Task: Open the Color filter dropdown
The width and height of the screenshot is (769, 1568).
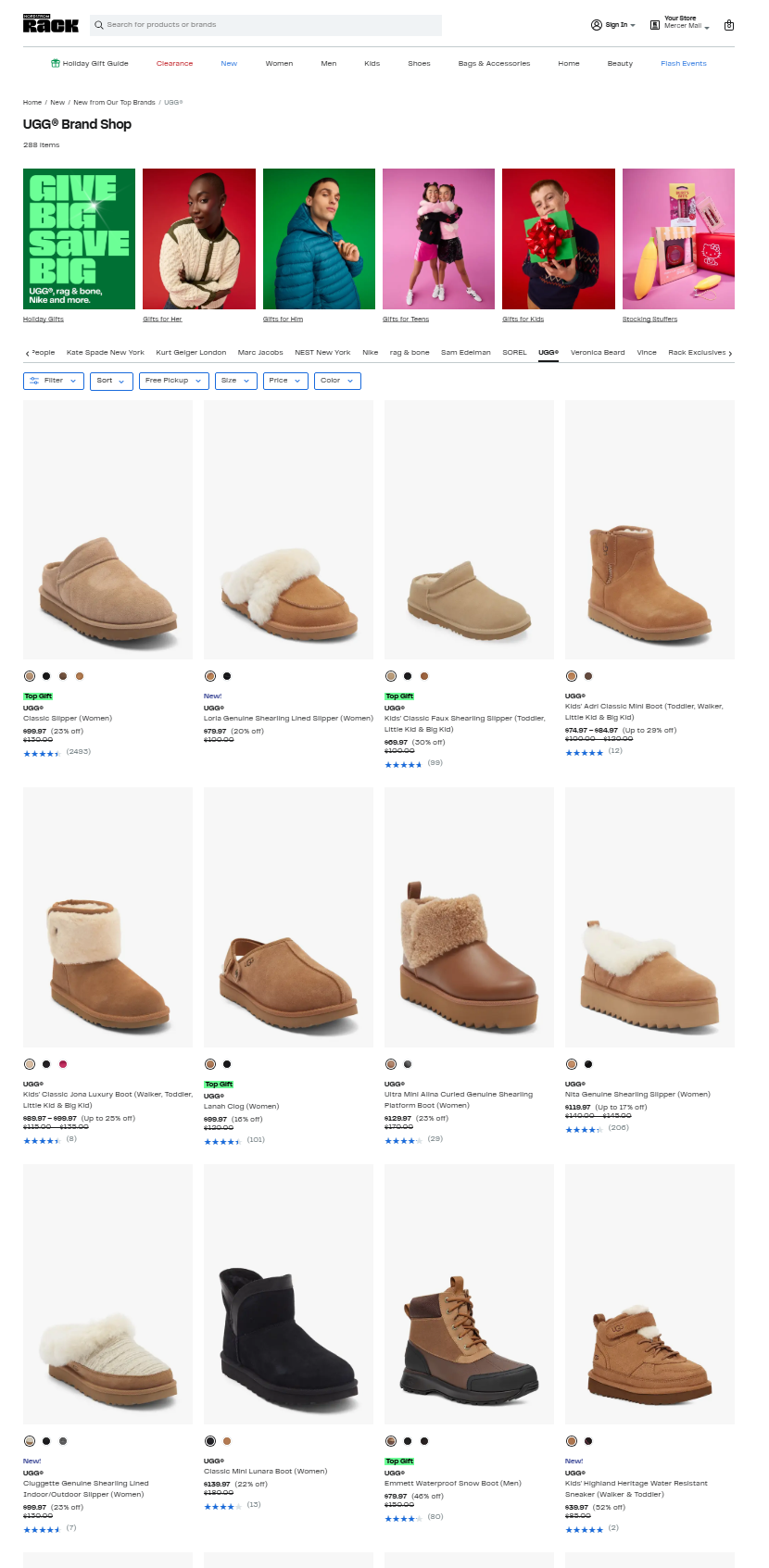Action: click(337, 381)
